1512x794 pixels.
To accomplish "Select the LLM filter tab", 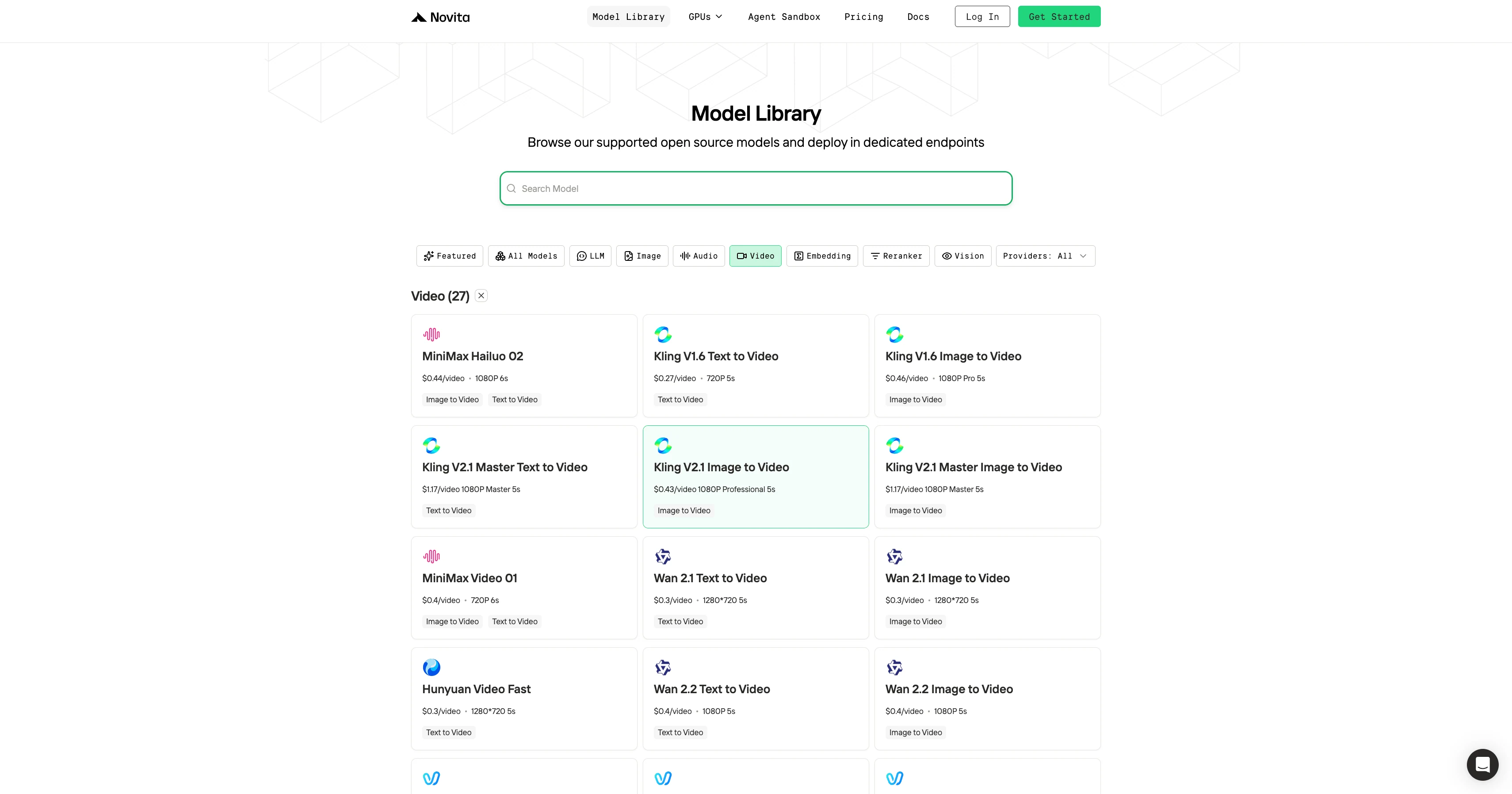I will pos(591,256).
